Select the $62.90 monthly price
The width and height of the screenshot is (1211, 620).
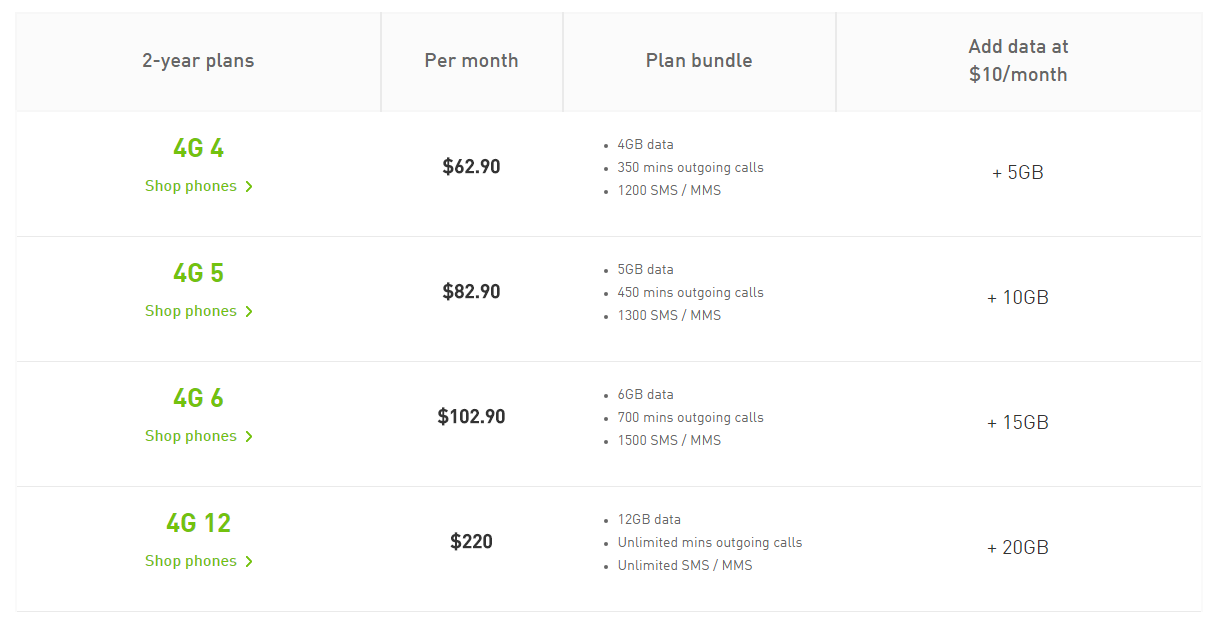pos(471,167)
